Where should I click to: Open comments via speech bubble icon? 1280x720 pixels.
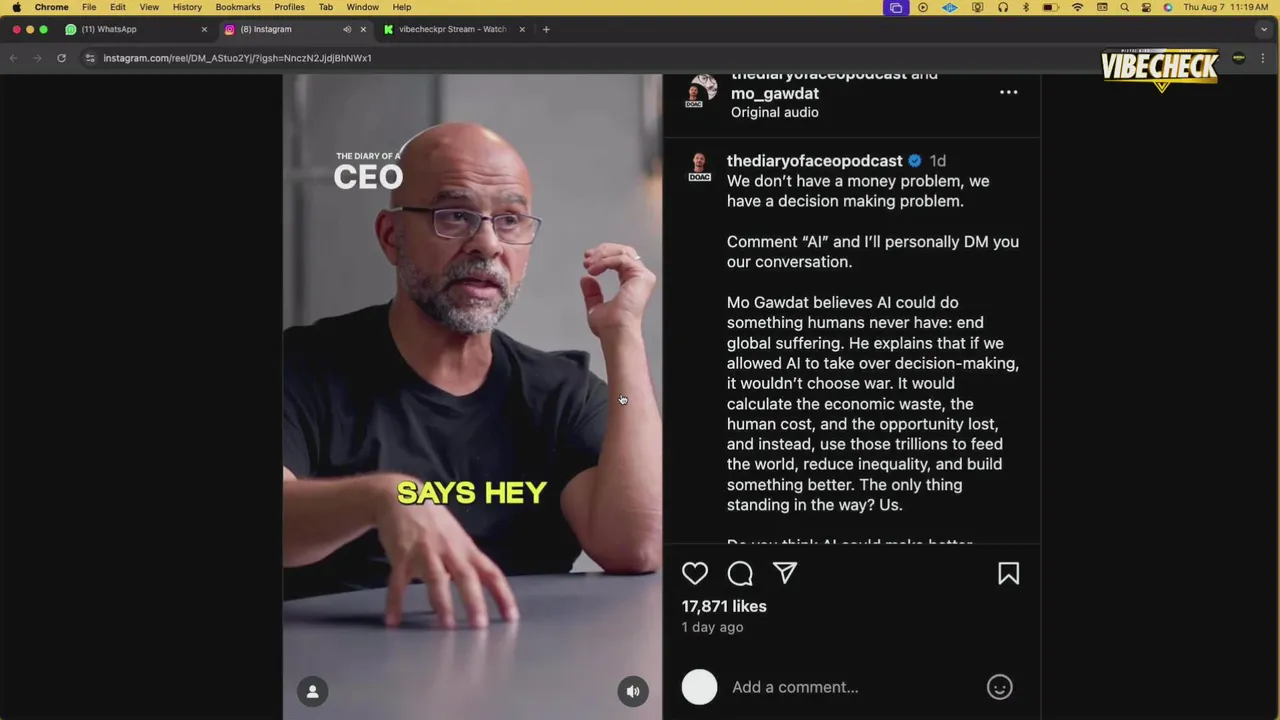point(740,573)
